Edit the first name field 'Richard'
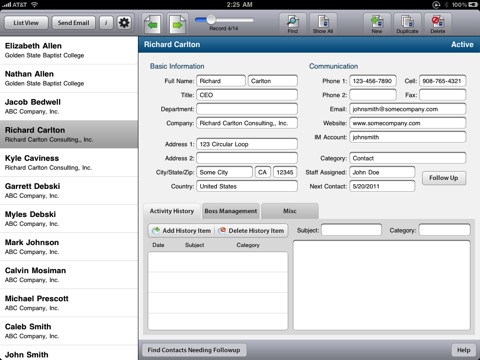Image resolution: width=480 pixels, height=360 pixels. click(221, 81)
